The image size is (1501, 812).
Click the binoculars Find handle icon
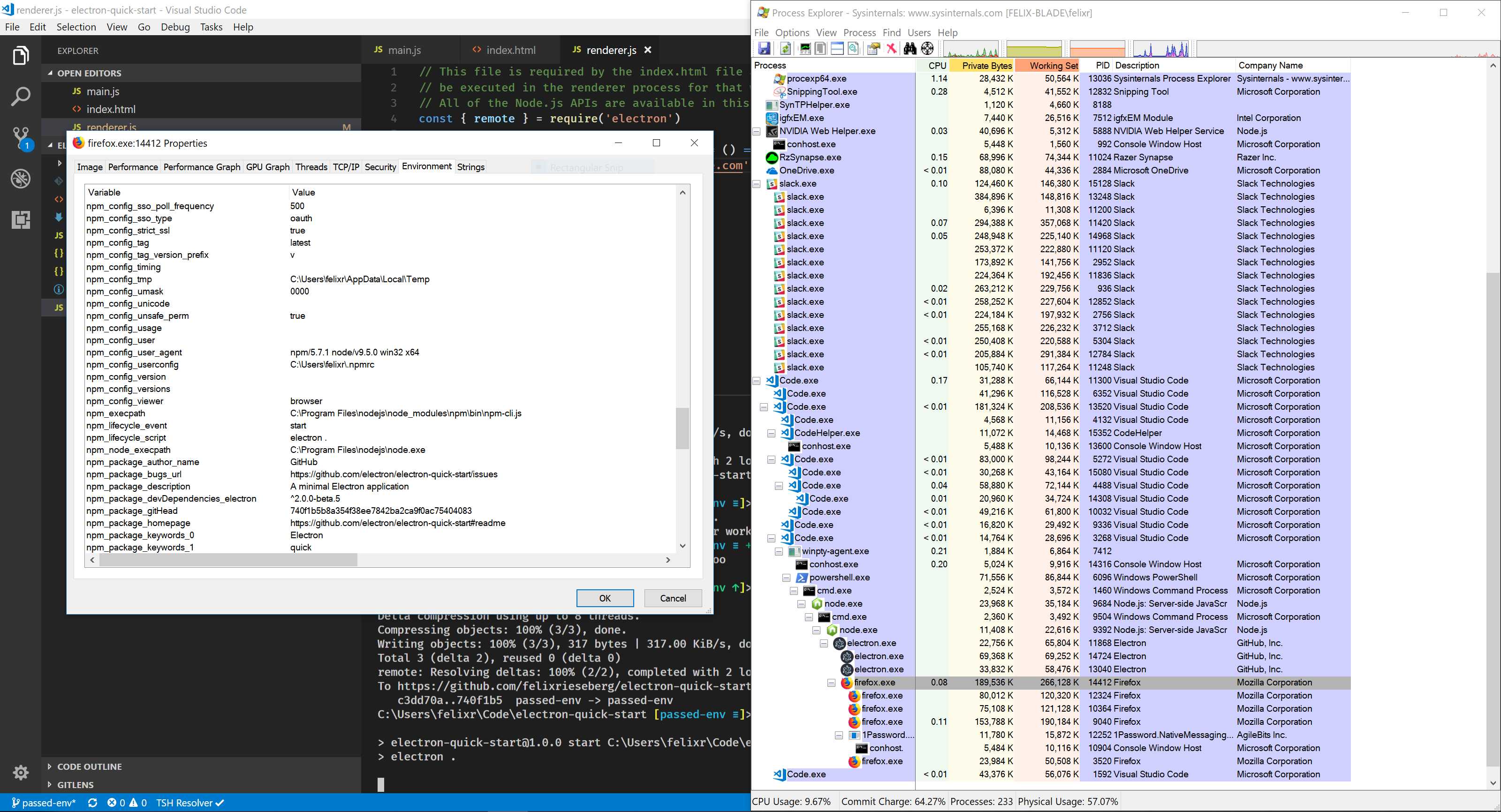(910, 48)
